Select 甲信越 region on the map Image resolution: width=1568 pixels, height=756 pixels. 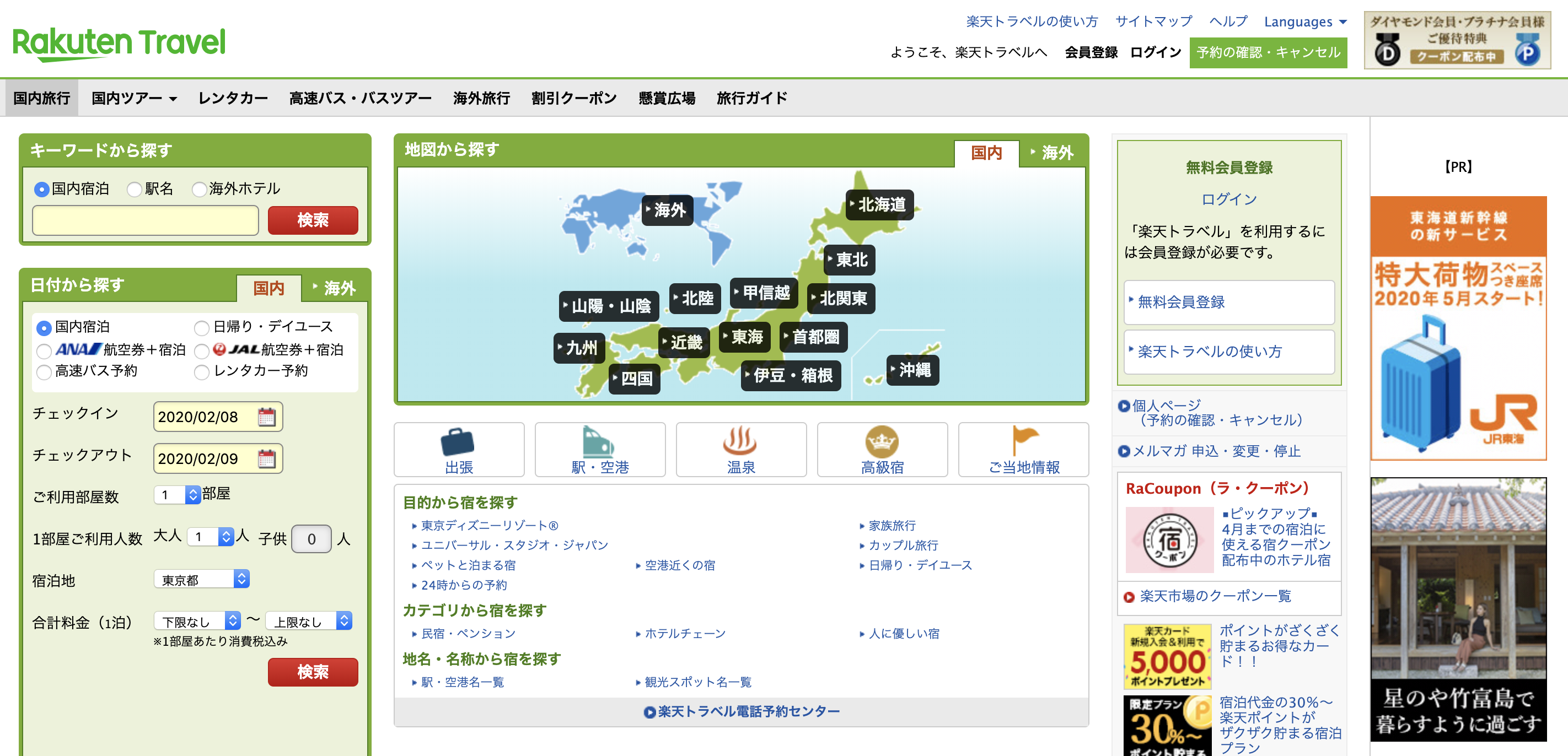(x=763, y=293)
